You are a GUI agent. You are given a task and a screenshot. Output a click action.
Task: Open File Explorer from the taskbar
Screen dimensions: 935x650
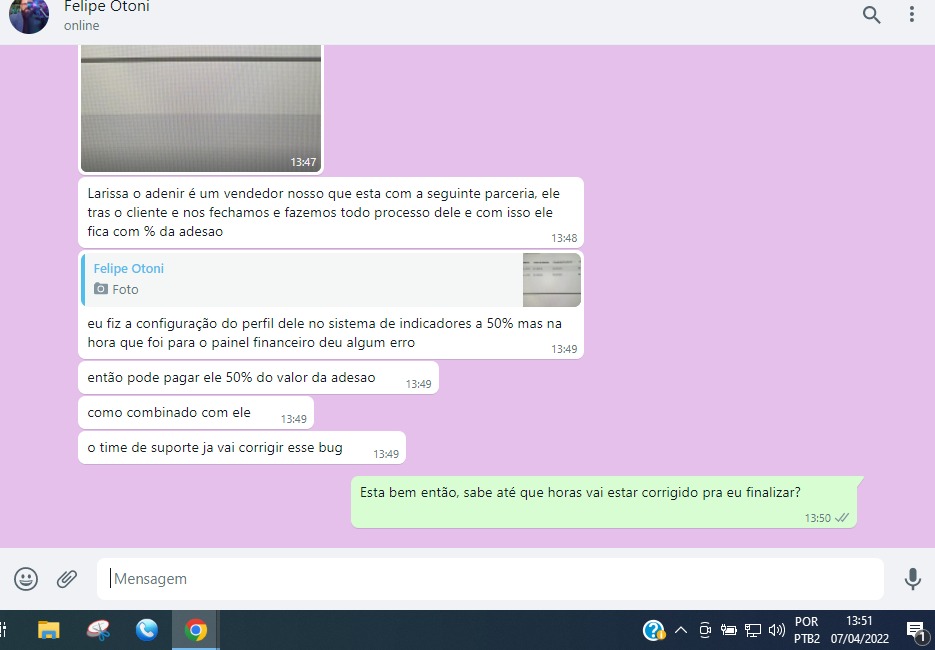tap(48, 630)
